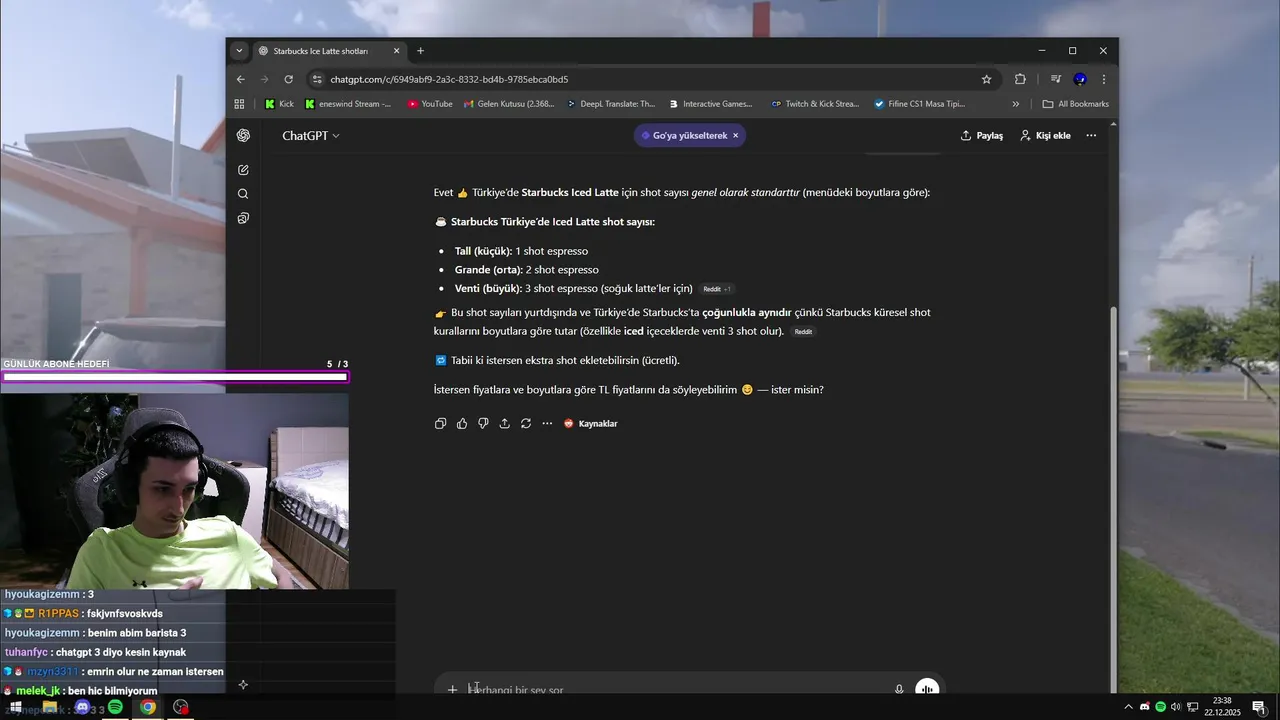This screenshot has width=1280, height=720.
Task: Open the ChatGPT model dropdown
Action: (311, 136)
